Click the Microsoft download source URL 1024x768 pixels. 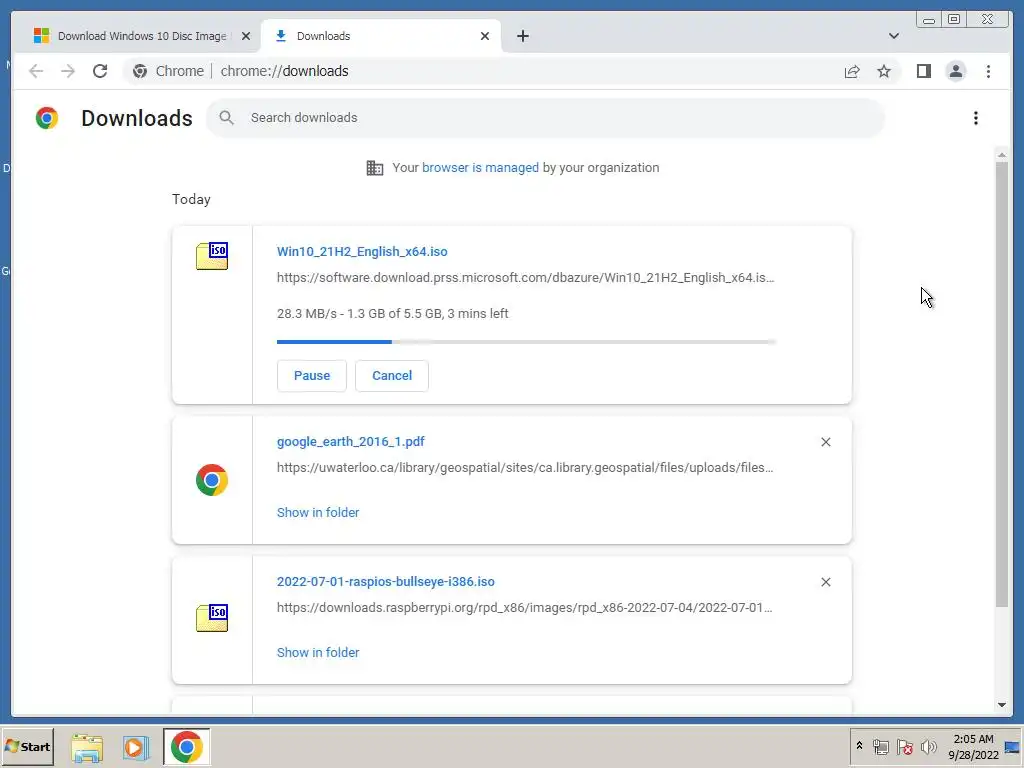525,278
